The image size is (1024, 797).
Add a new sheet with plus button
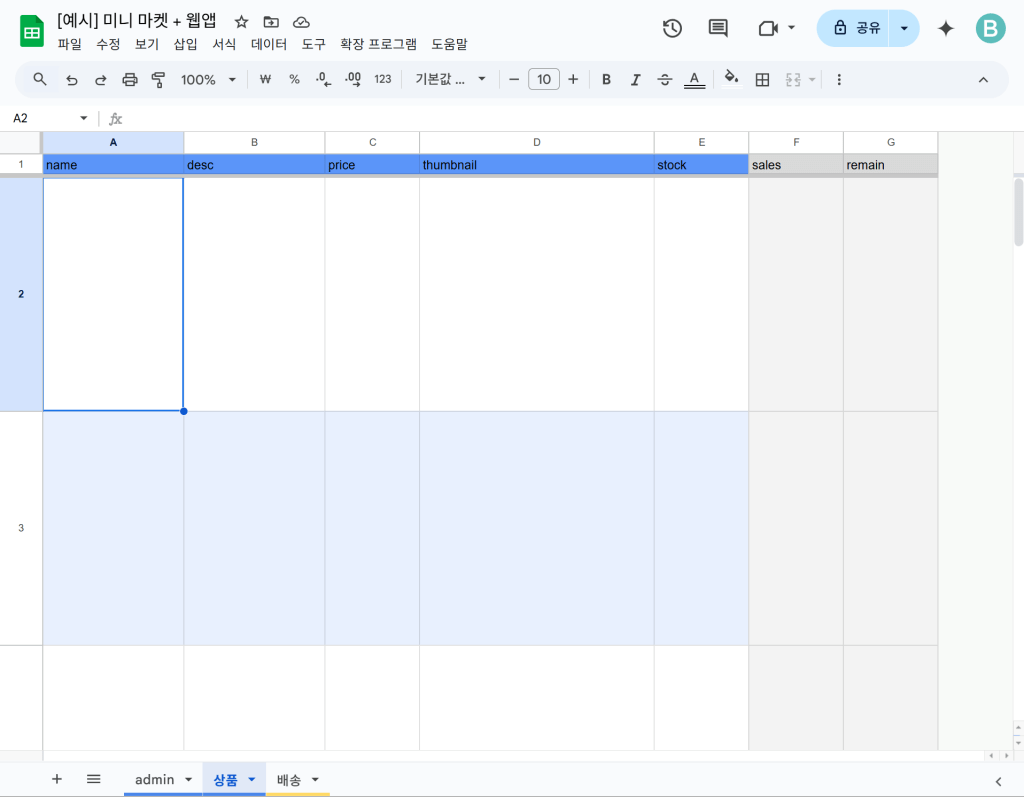click(57, 779)
